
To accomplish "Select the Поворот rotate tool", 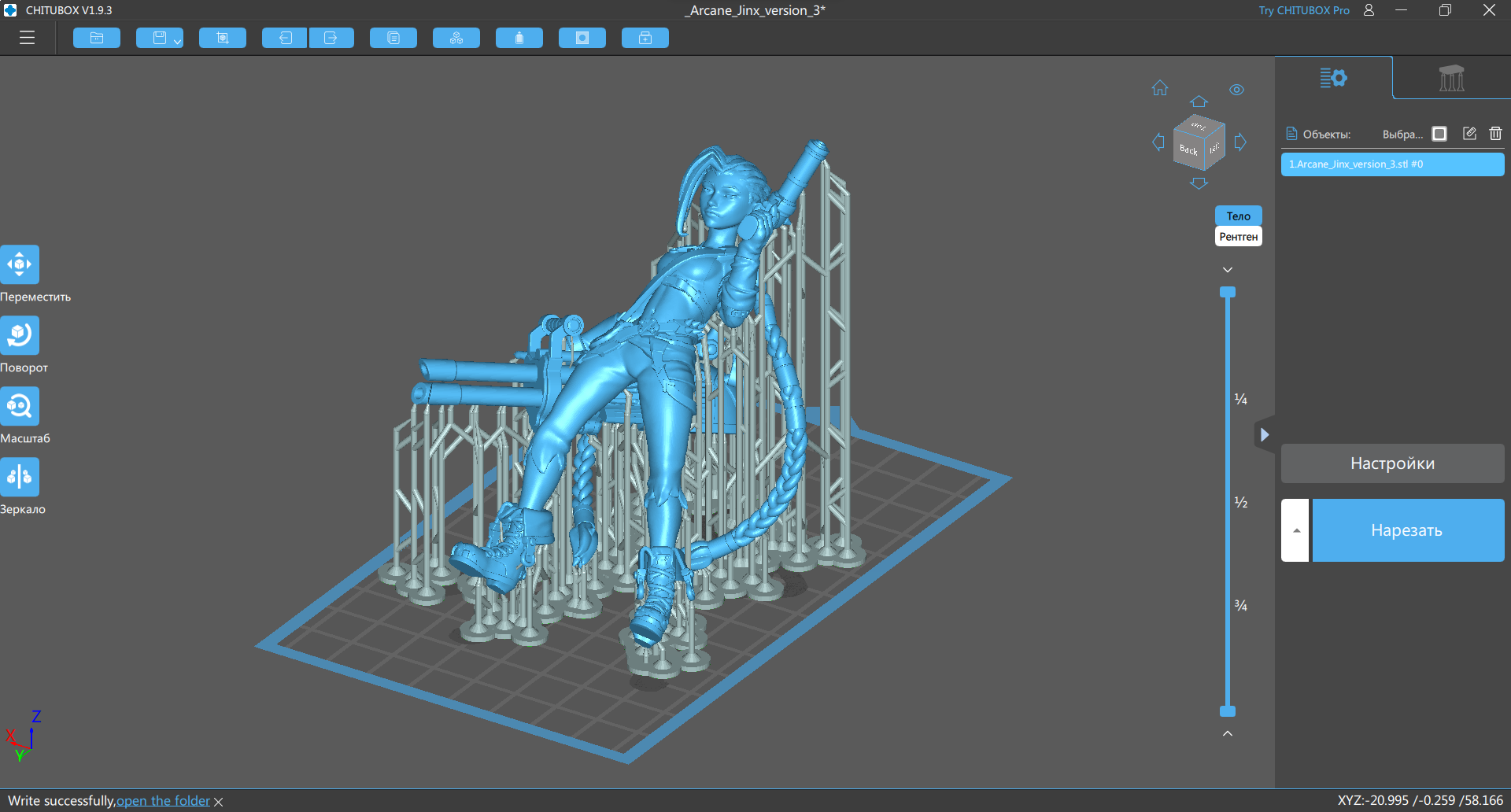I will 20,335.
